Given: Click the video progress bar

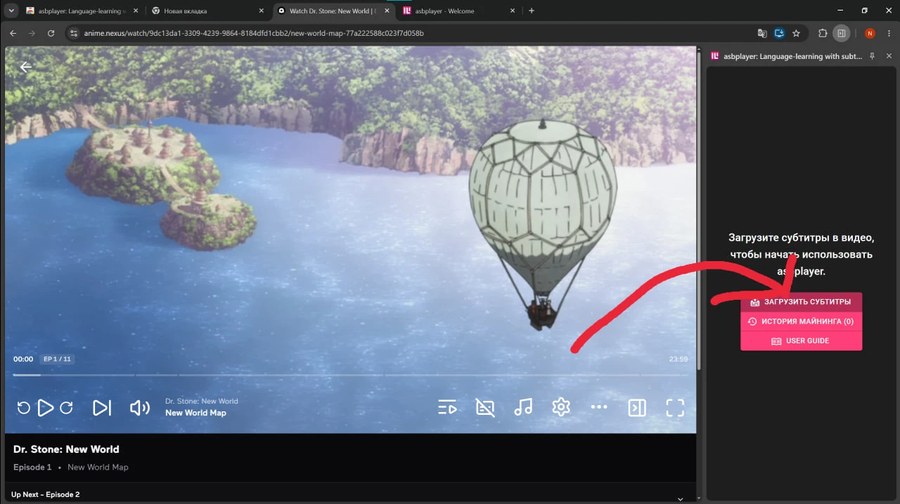Looking at the screenshot, I should point(350,375).
